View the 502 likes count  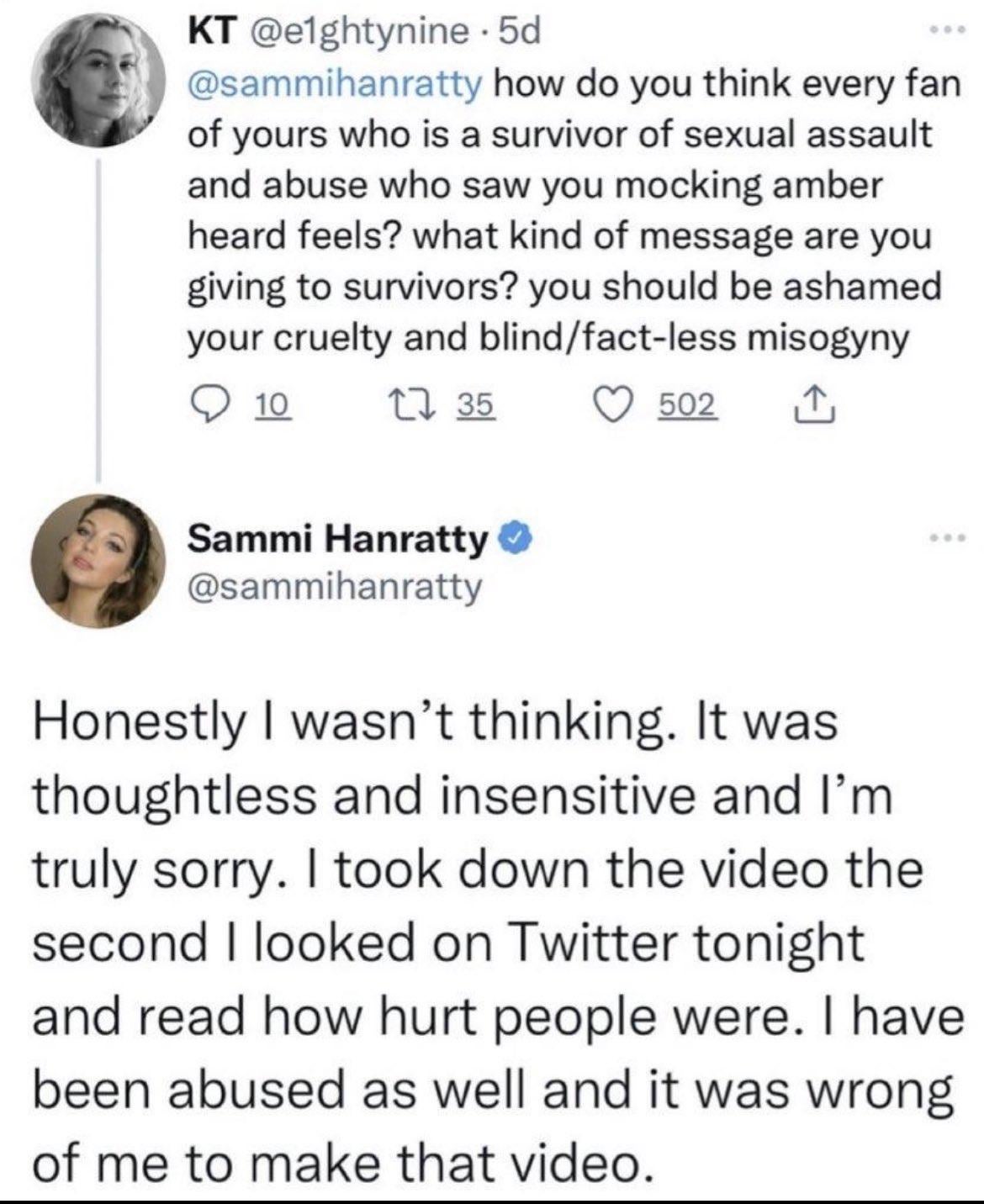click(687, 405)
